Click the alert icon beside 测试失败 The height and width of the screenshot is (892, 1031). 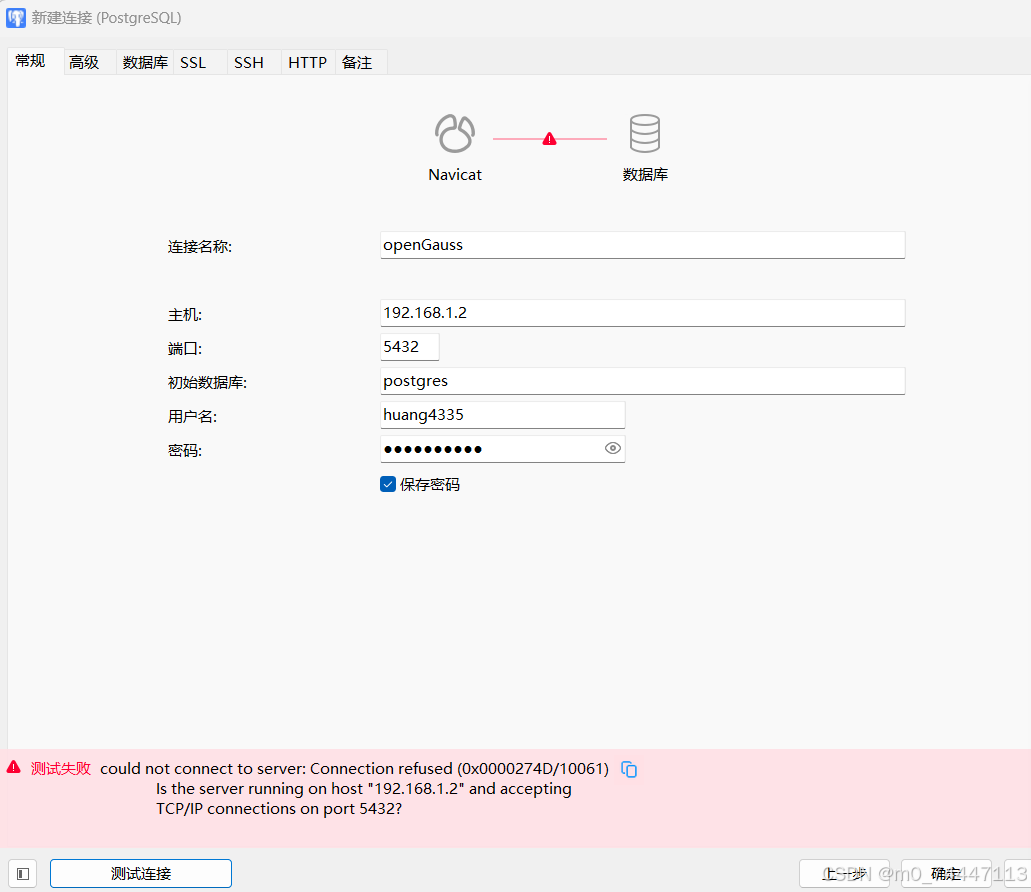point(12,767)
